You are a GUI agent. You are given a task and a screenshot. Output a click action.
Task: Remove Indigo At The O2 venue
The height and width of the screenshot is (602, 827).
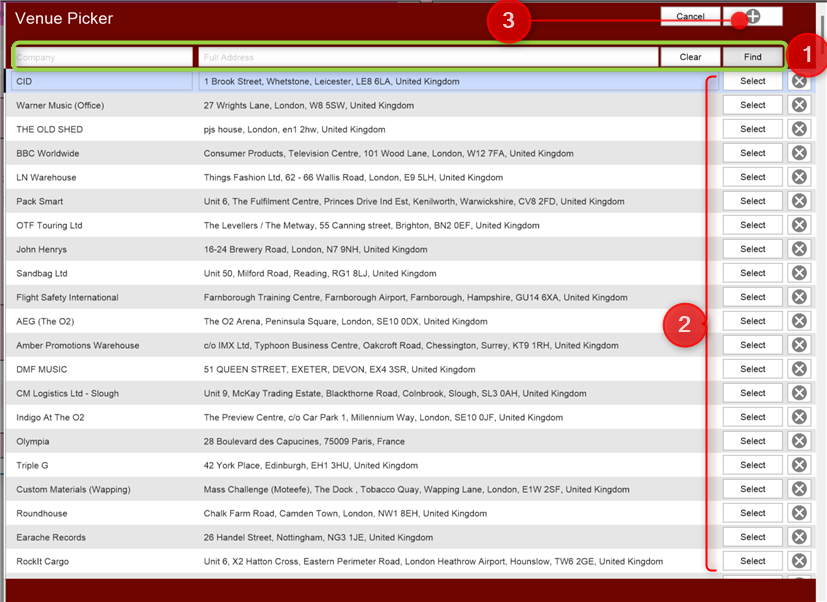pyautogui.click(x=799, y=417)
